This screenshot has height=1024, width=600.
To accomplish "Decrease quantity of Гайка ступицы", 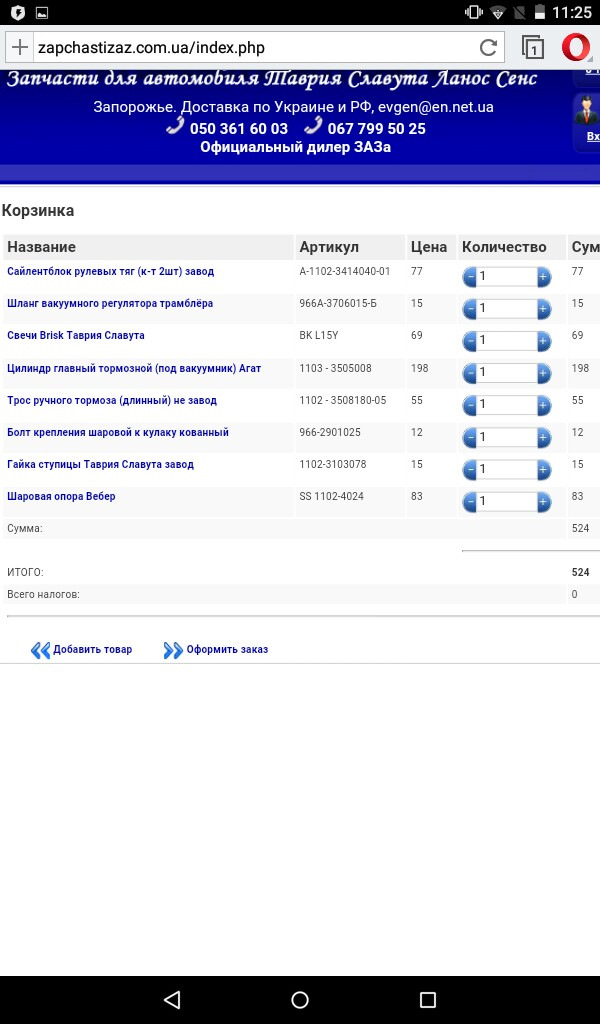I will (x=469, y=470).
